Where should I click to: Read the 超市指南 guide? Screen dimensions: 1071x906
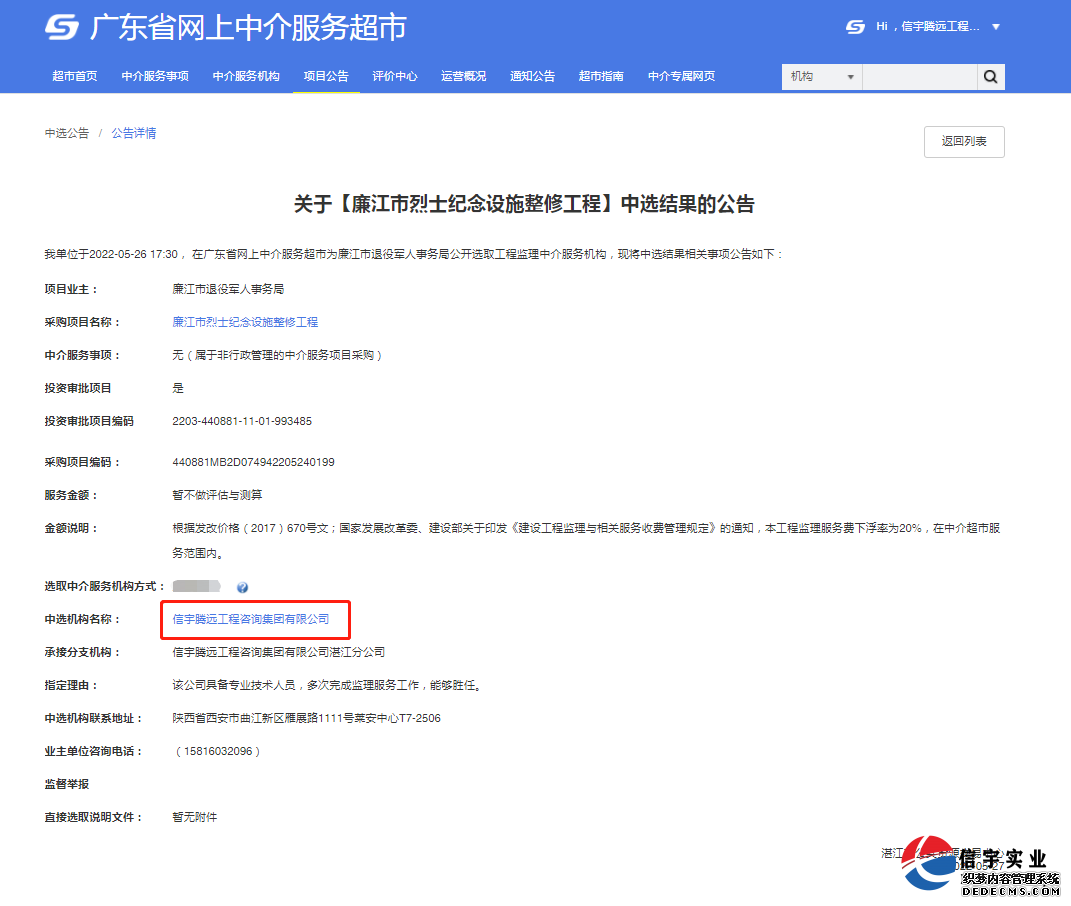(600, 75)
